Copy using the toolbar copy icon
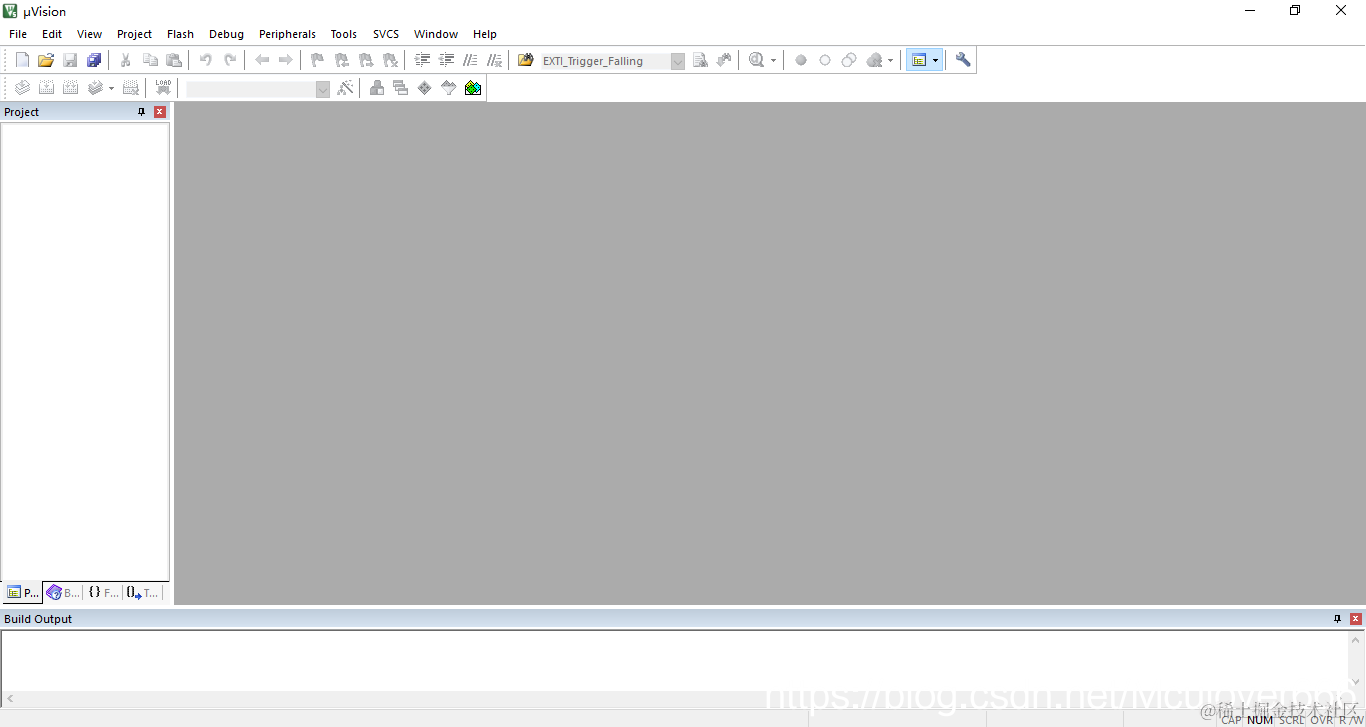 point(150,60)
